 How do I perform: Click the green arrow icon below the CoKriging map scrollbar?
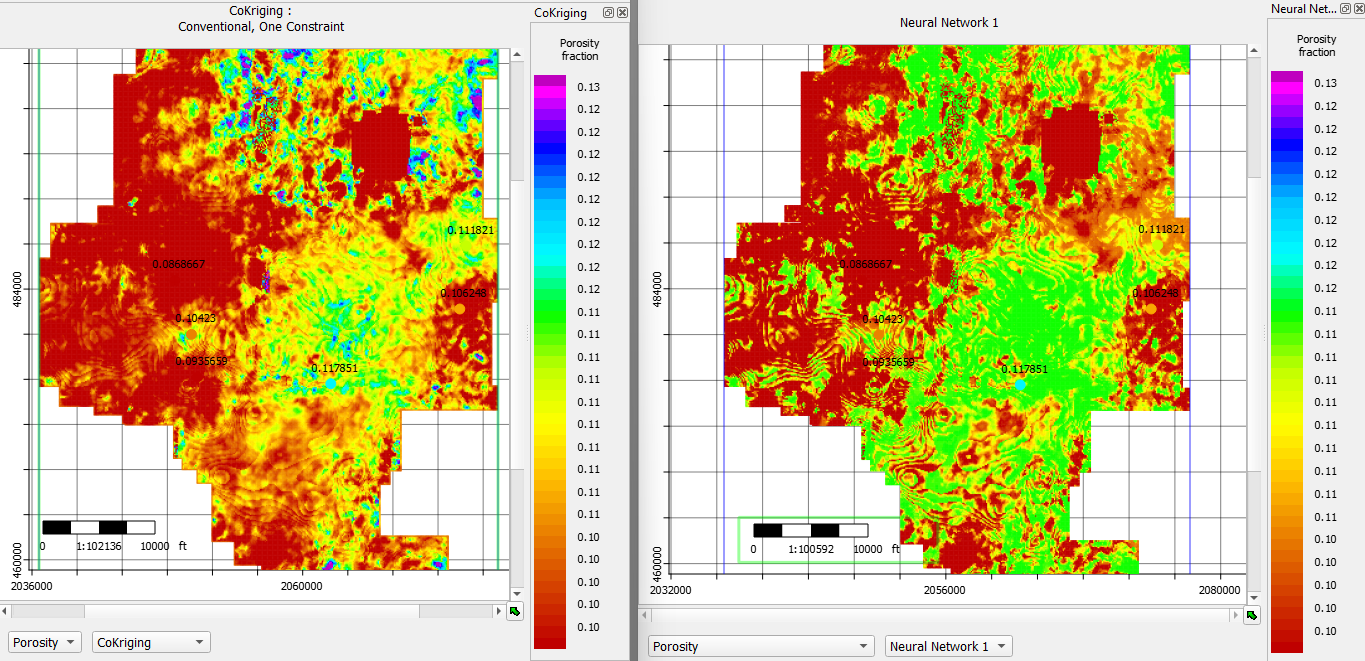[515, 612]
